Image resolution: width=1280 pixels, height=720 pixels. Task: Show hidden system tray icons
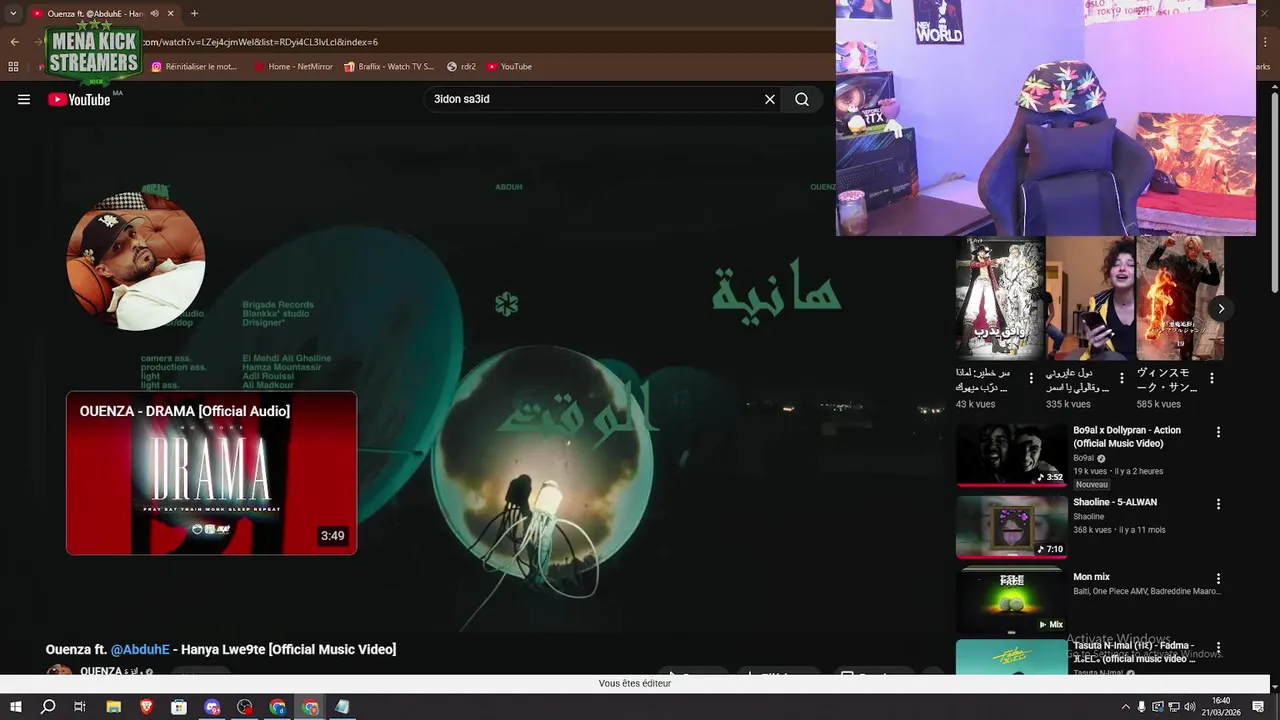1125,707
